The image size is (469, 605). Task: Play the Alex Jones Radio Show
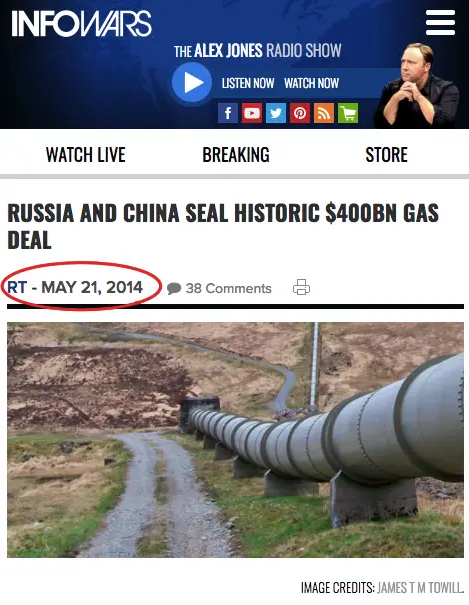pos(192,82)
